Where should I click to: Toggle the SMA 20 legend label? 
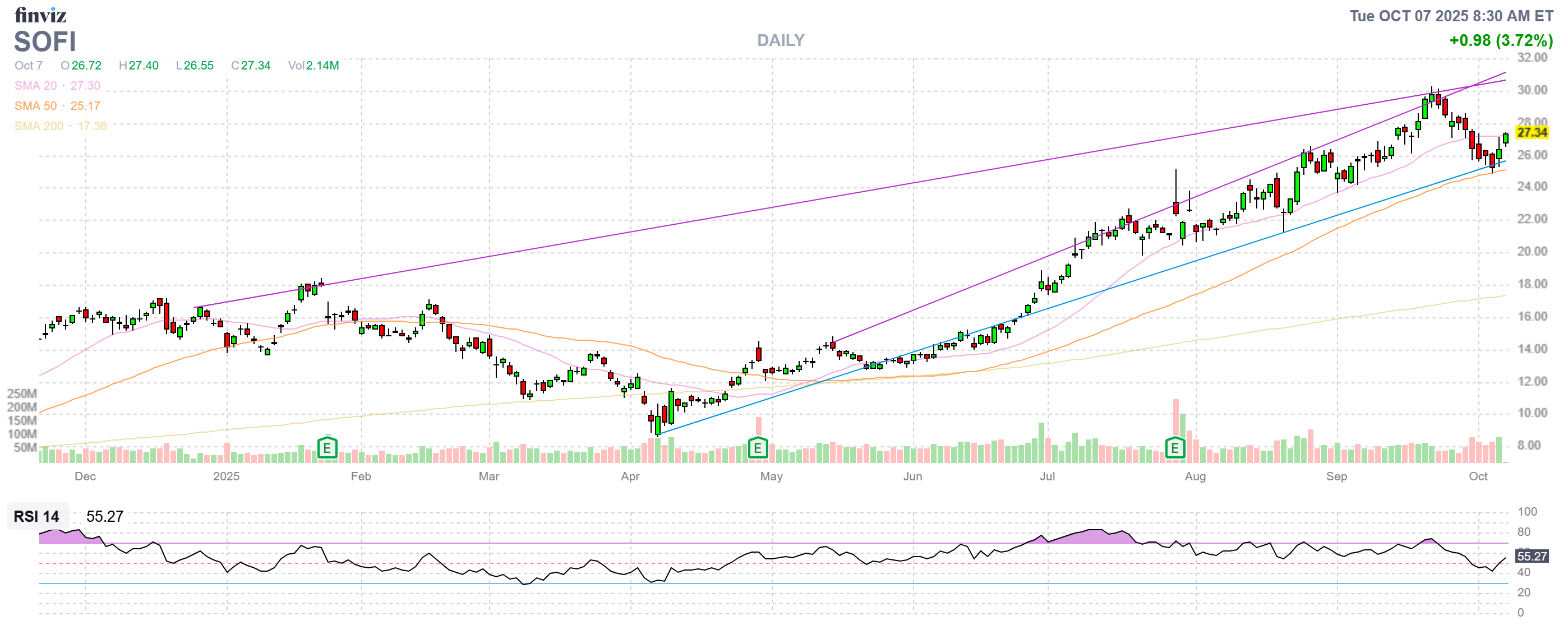tap(35, 86)
